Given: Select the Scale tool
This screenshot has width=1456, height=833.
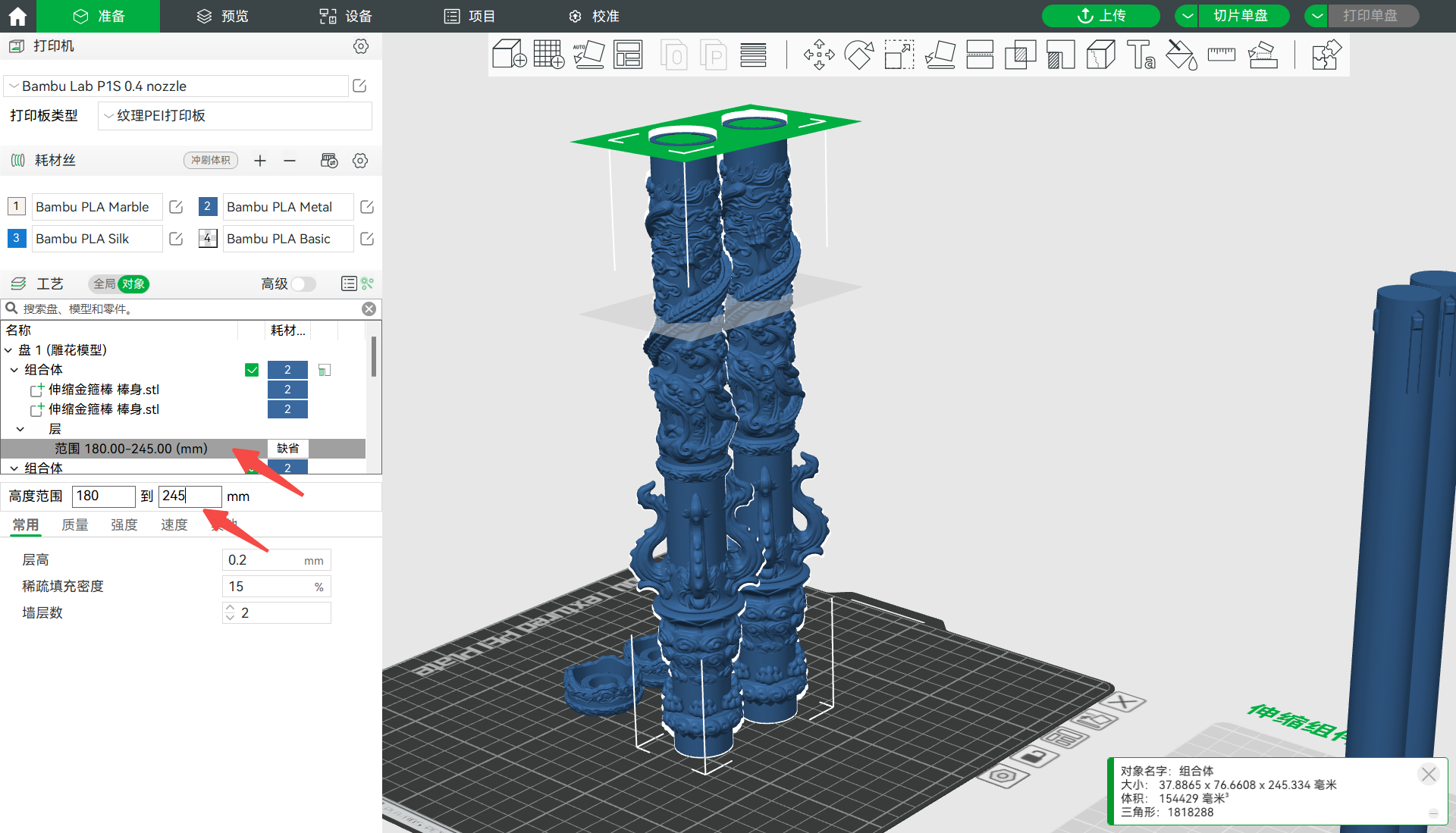Looking at the screenshot, I should click(899, 55).
